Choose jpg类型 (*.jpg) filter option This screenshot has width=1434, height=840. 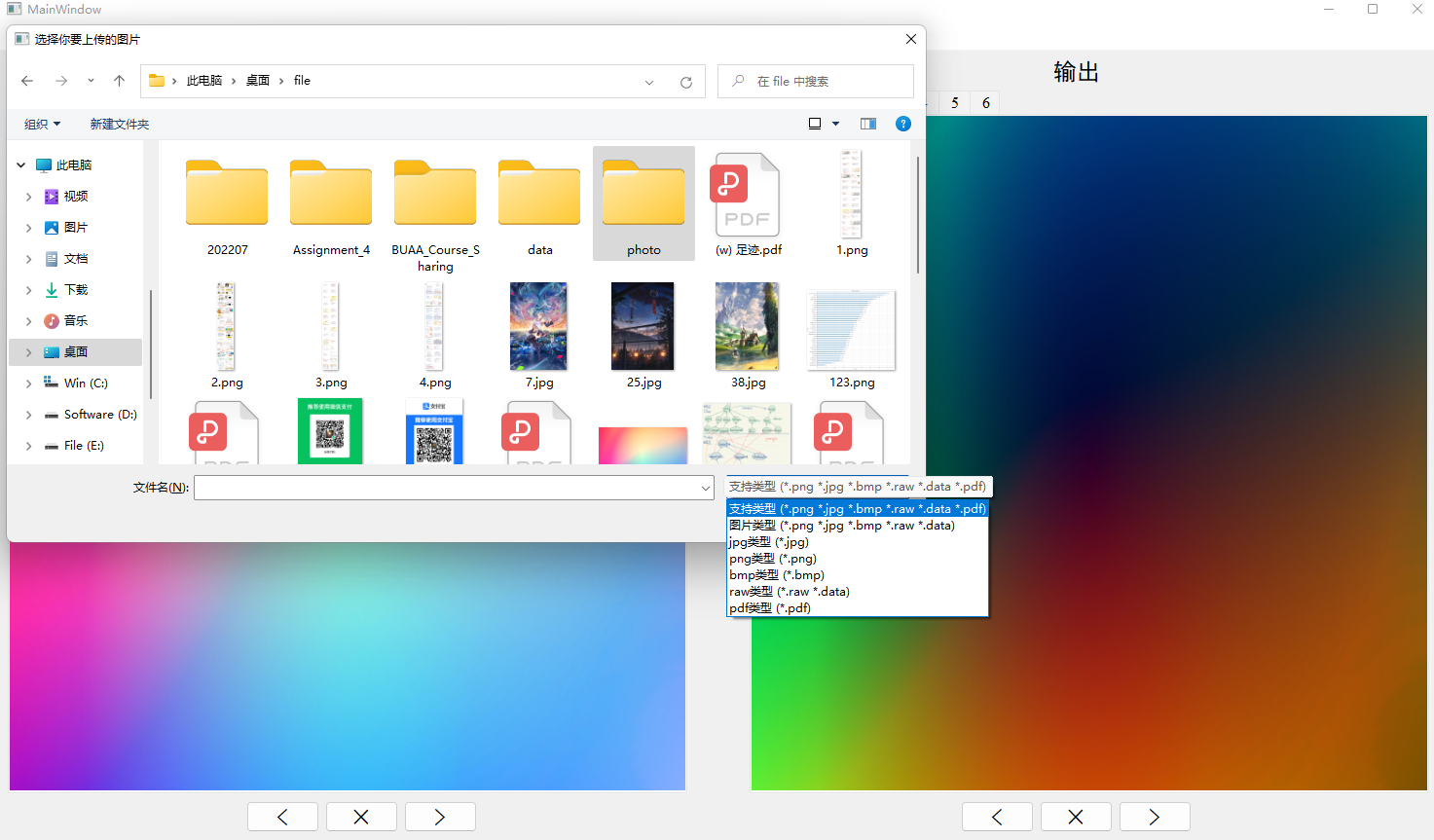pos(769,542)
